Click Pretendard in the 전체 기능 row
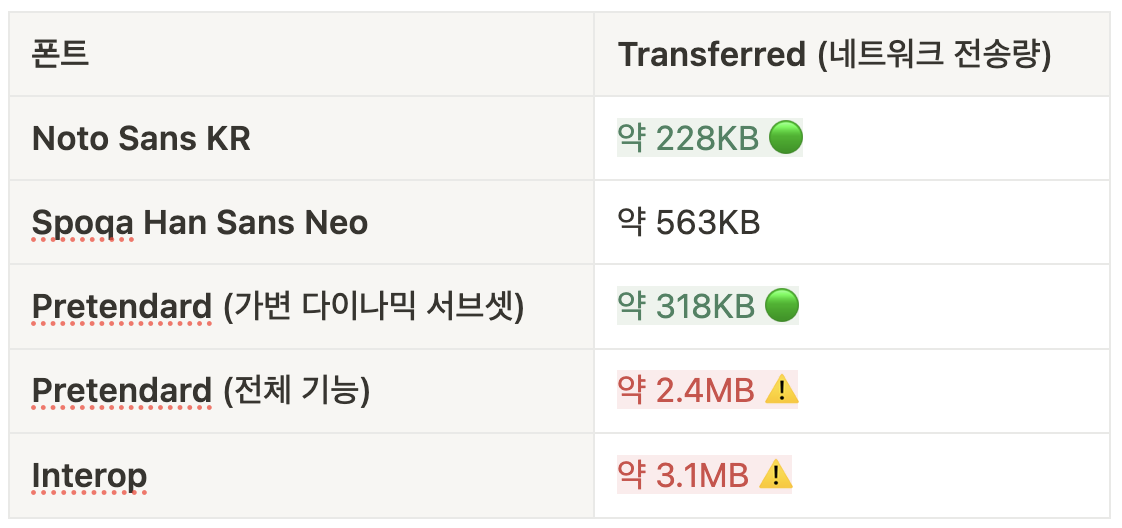The image size is (1122, 528). point(121,391)
